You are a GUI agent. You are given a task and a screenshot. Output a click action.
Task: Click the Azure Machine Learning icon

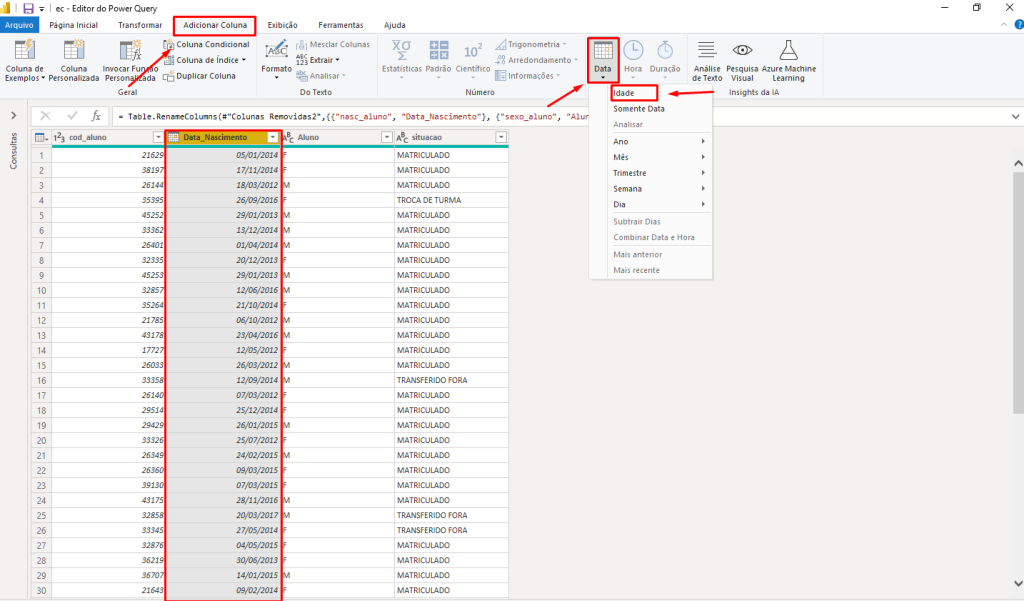(789, 52)
